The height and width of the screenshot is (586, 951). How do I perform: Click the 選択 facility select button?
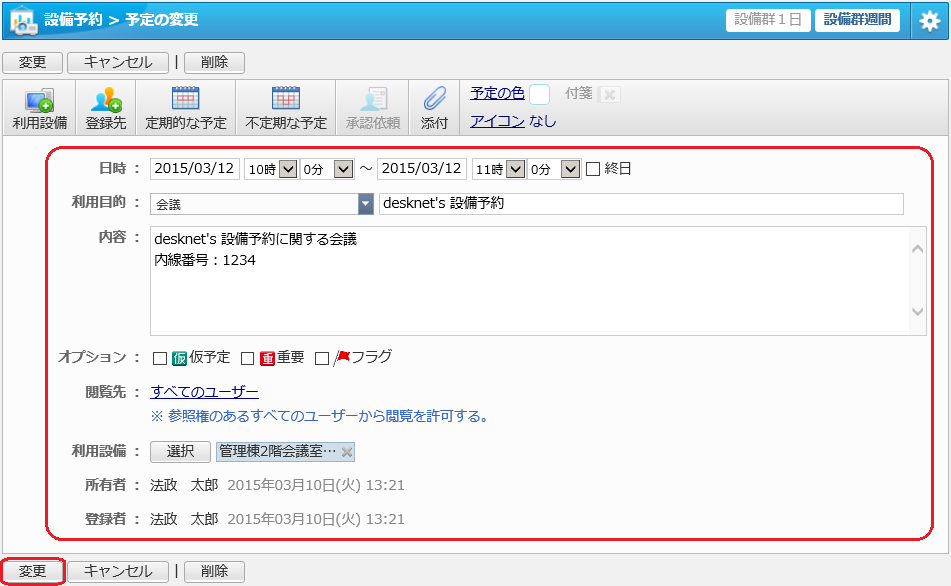(180, 452)
